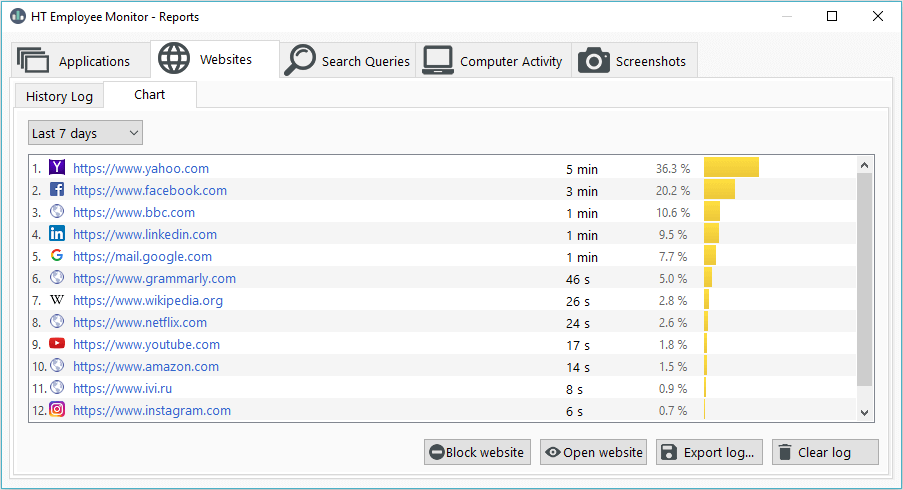Viewport: 903px width, 490px height.
Task: Open the https://www.linkedin.com link
Action: [145, 234]
